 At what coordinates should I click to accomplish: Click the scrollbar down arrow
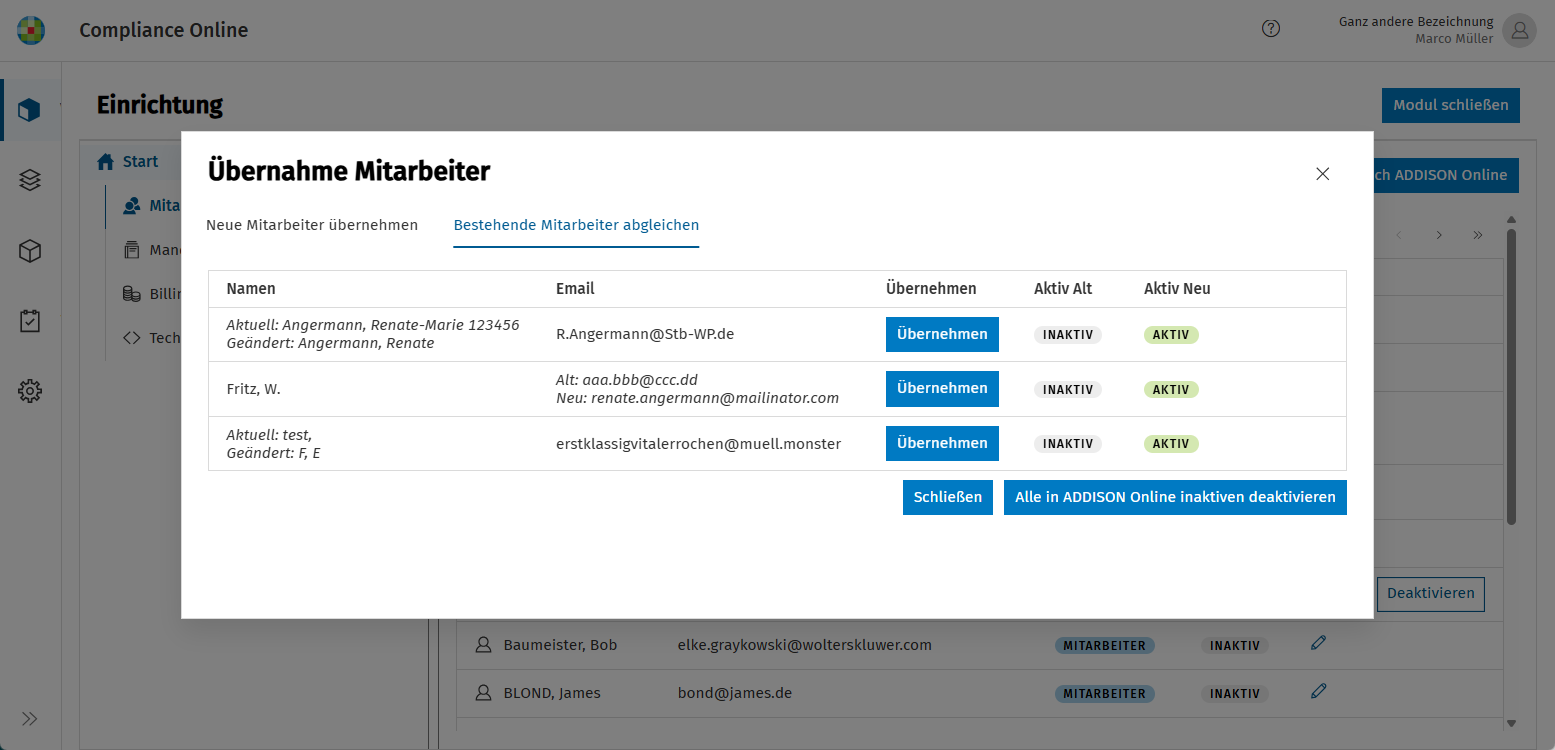(1511, 723)
